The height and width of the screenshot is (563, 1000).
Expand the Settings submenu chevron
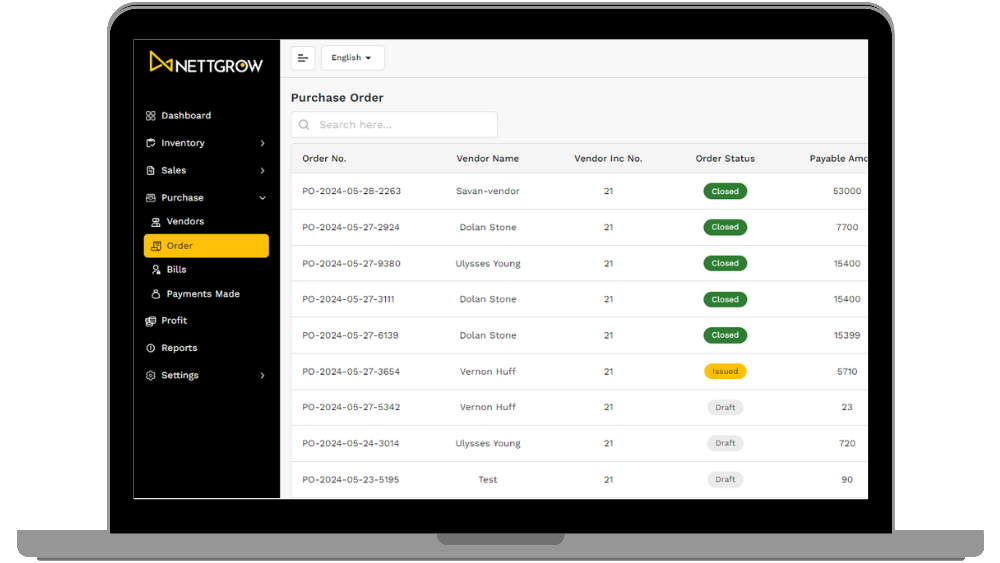pyautogui.click(x=263, y=376)
